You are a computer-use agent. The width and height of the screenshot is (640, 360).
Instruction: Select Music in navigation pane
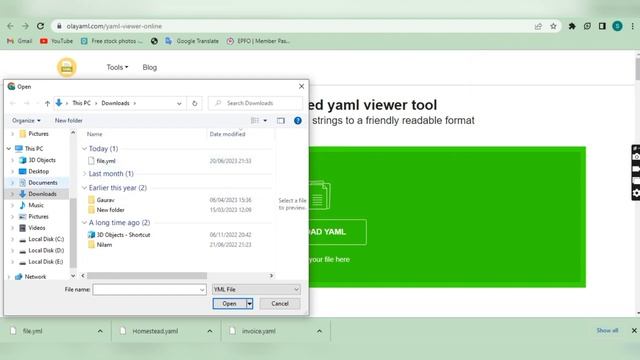pyautogui.click(x=36, y=205)
